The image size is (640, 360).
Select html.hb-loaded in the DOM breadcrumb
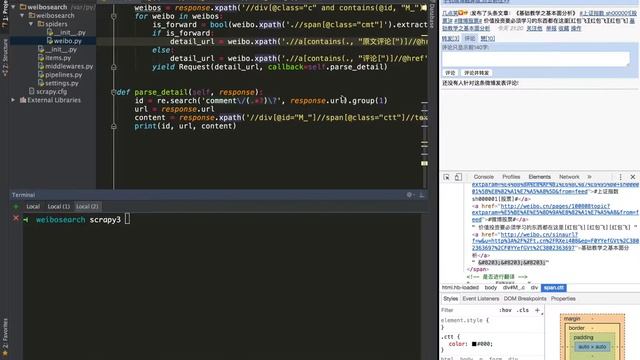click(x=460, y=288)
